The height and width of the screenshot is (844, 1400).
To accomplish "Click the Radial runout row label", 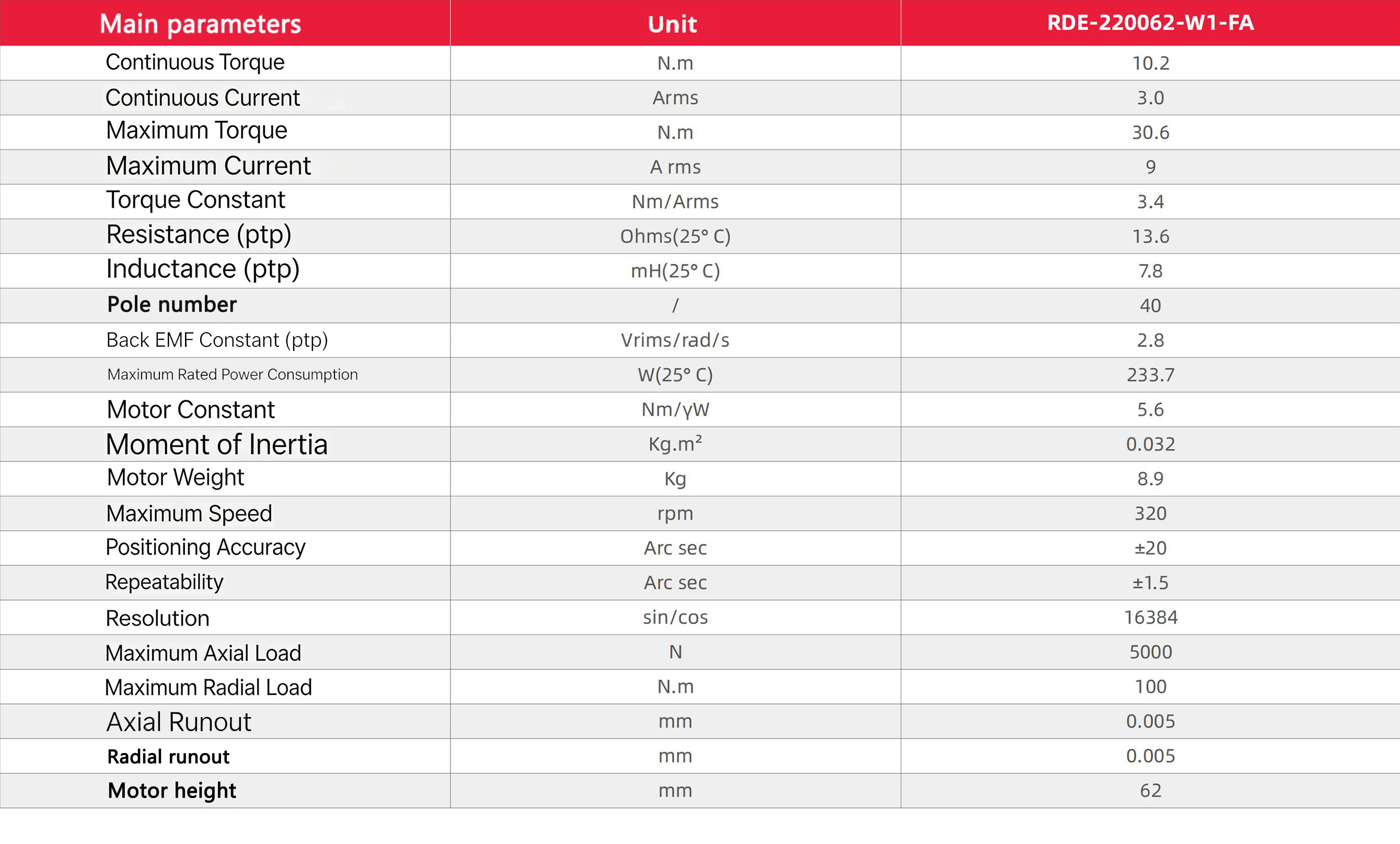I will pyautogui.click(x=168, y=757).
